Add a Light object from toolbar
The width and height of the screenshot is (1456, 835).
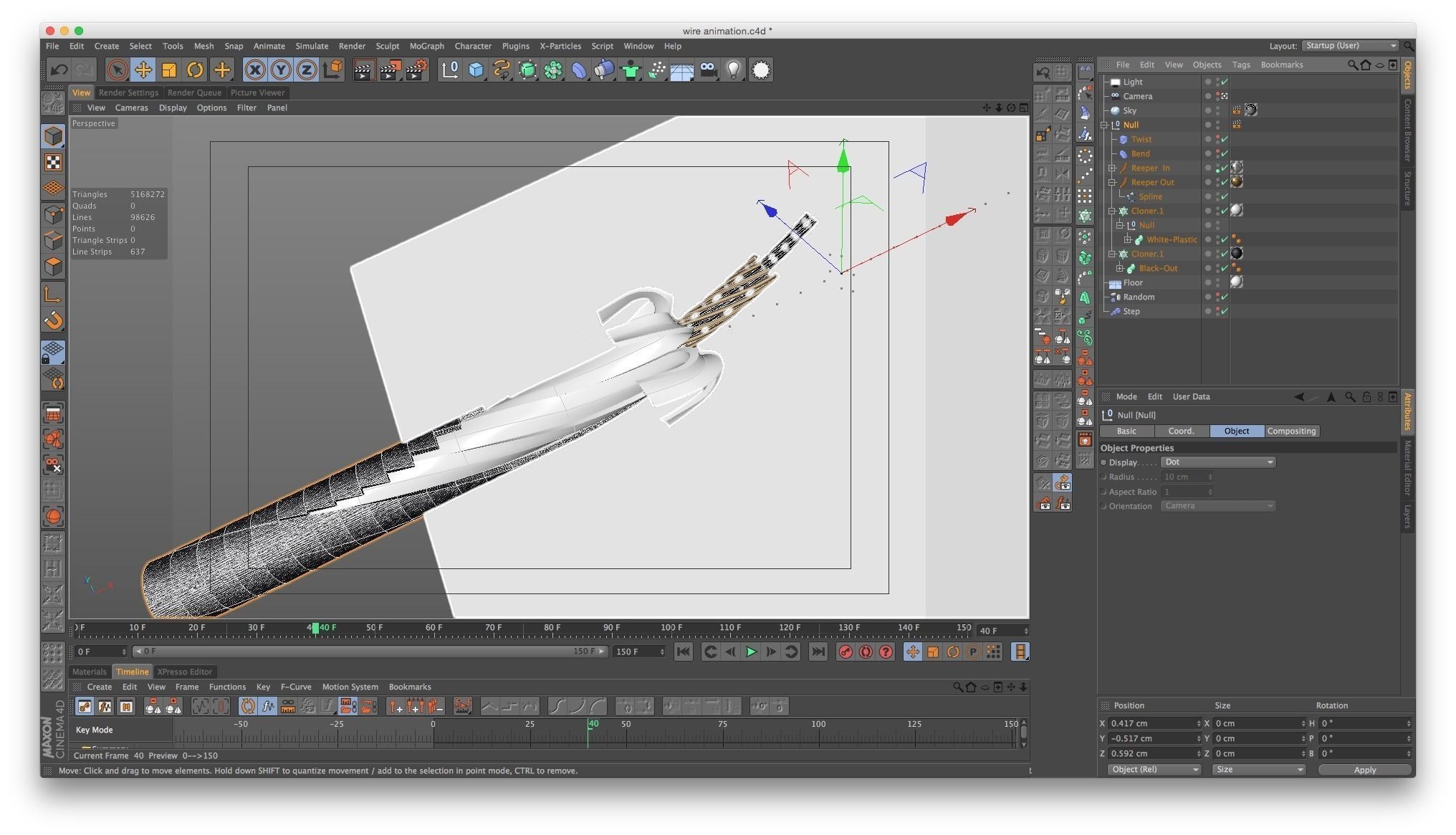tap(734, 70)
